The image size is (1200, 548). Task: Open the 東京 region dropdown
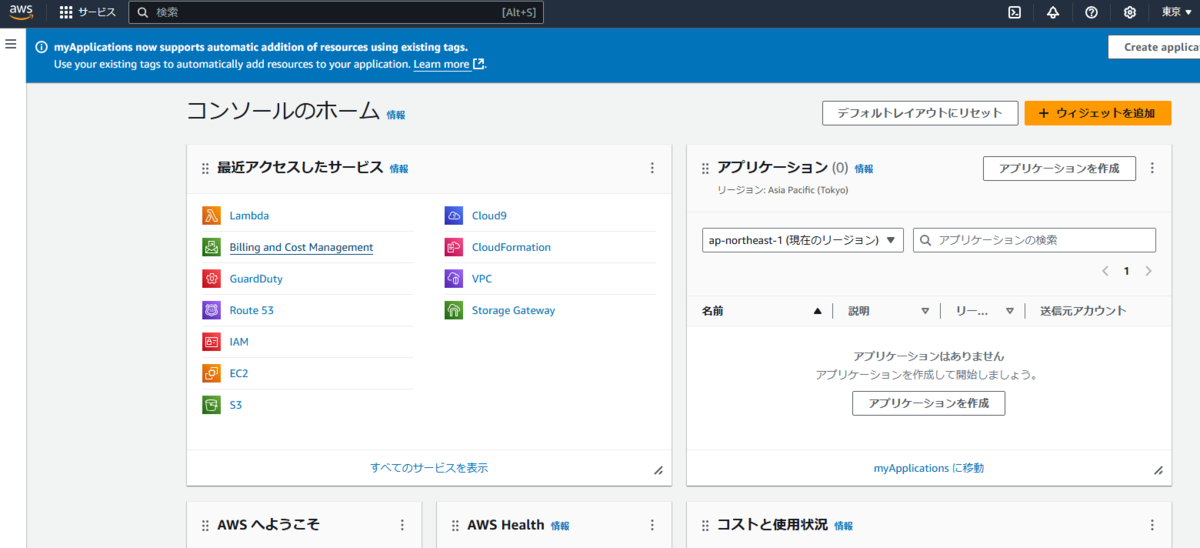(x=1176, y=12)
